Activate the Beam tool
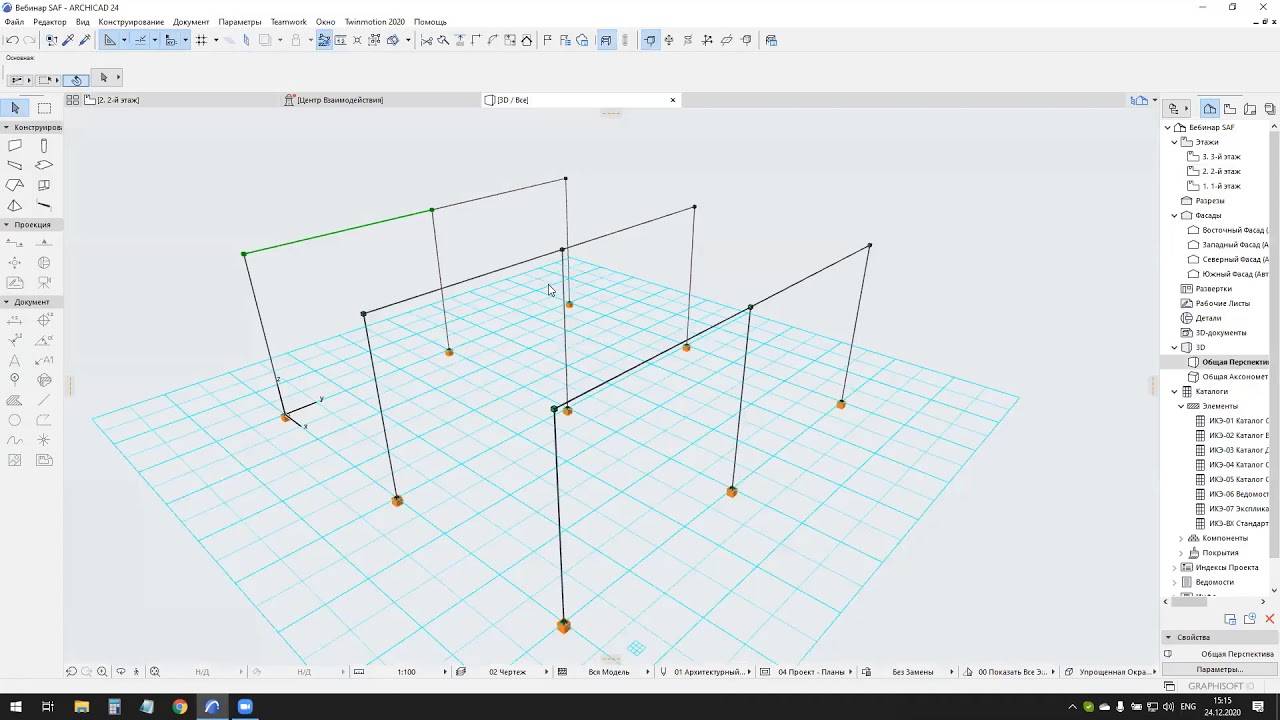Image resolution: width=1280 pixels, height=720 pixels. click(15, 165)
